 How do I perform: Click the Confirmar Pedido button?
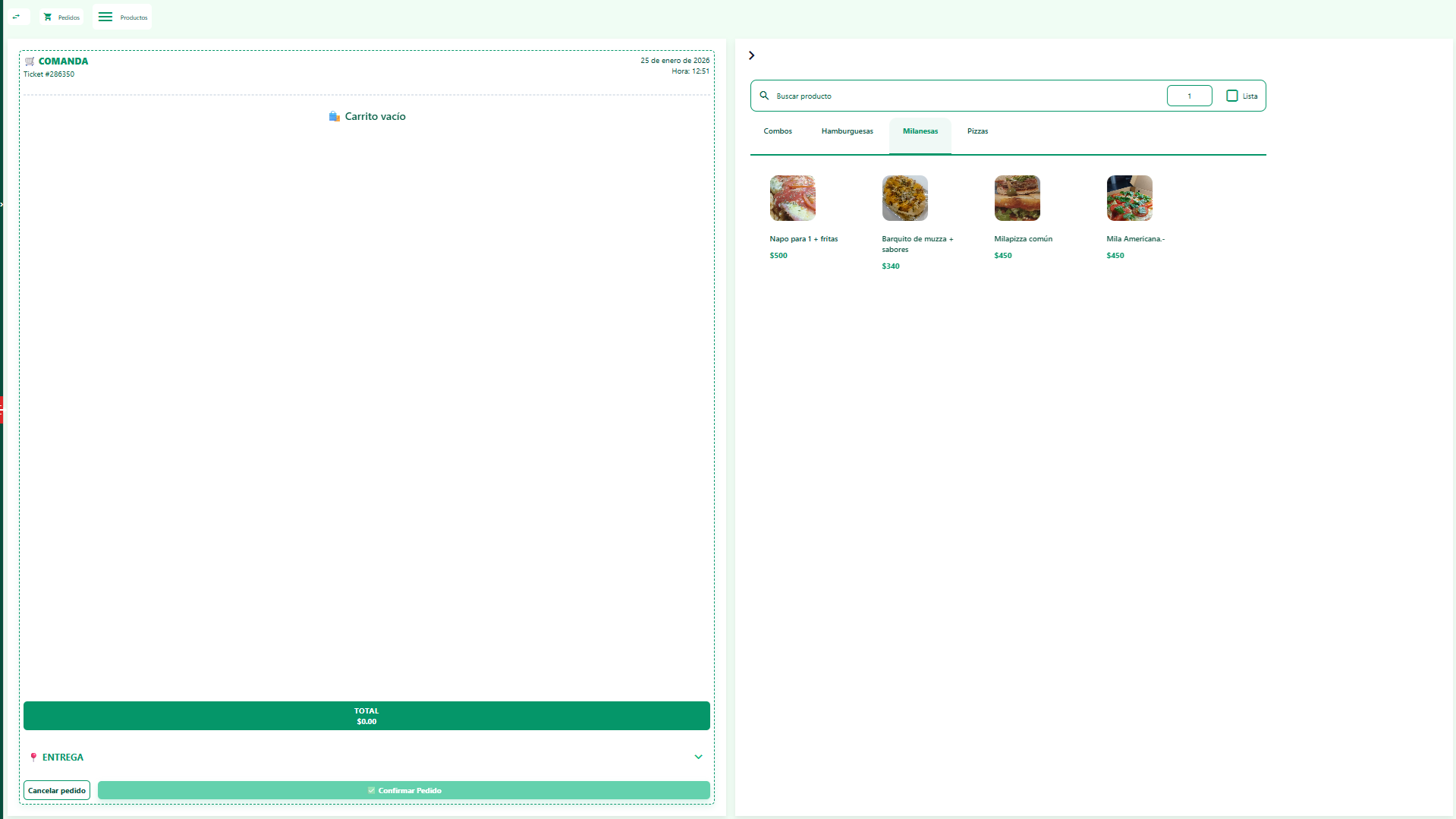pyautogui.click(x=404, y=790)
